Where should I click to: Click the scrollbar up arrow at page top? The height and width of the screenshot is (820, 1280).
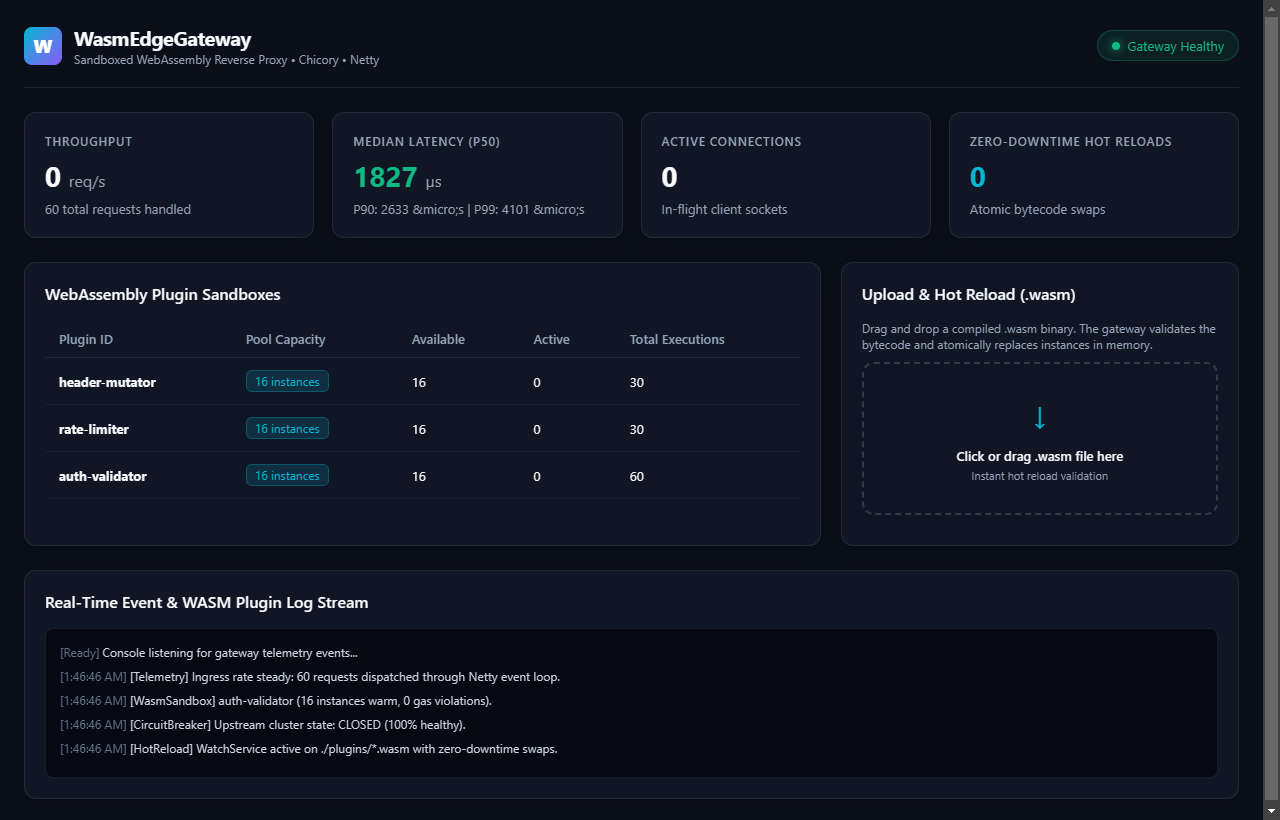[1271, 7]
